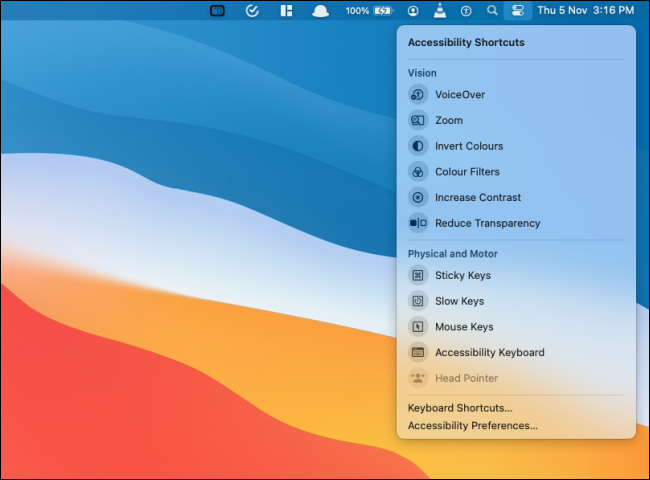Image resolution: width=650 pixels, height=480 pixels.
Task: Click the Vision section label
Action: coord(422,73)
